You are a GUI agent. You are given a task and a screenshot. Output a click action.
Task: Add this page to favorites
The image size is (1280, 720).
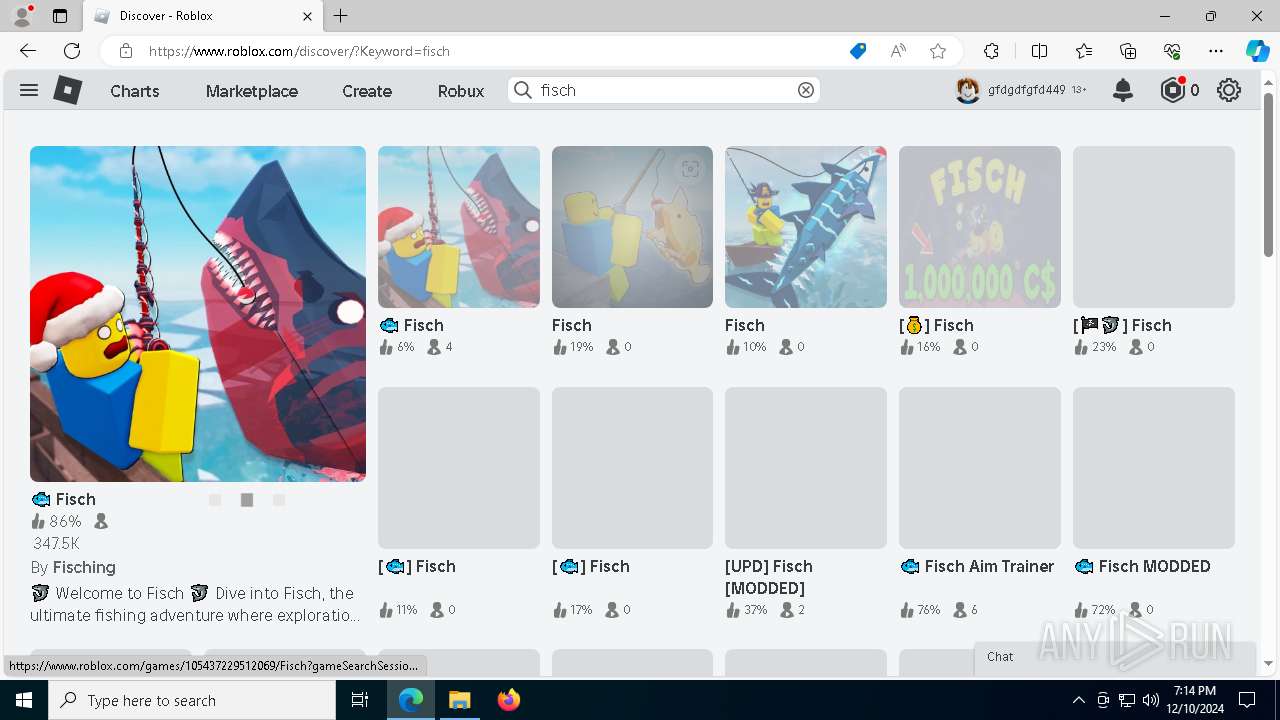tap(938, 51)
